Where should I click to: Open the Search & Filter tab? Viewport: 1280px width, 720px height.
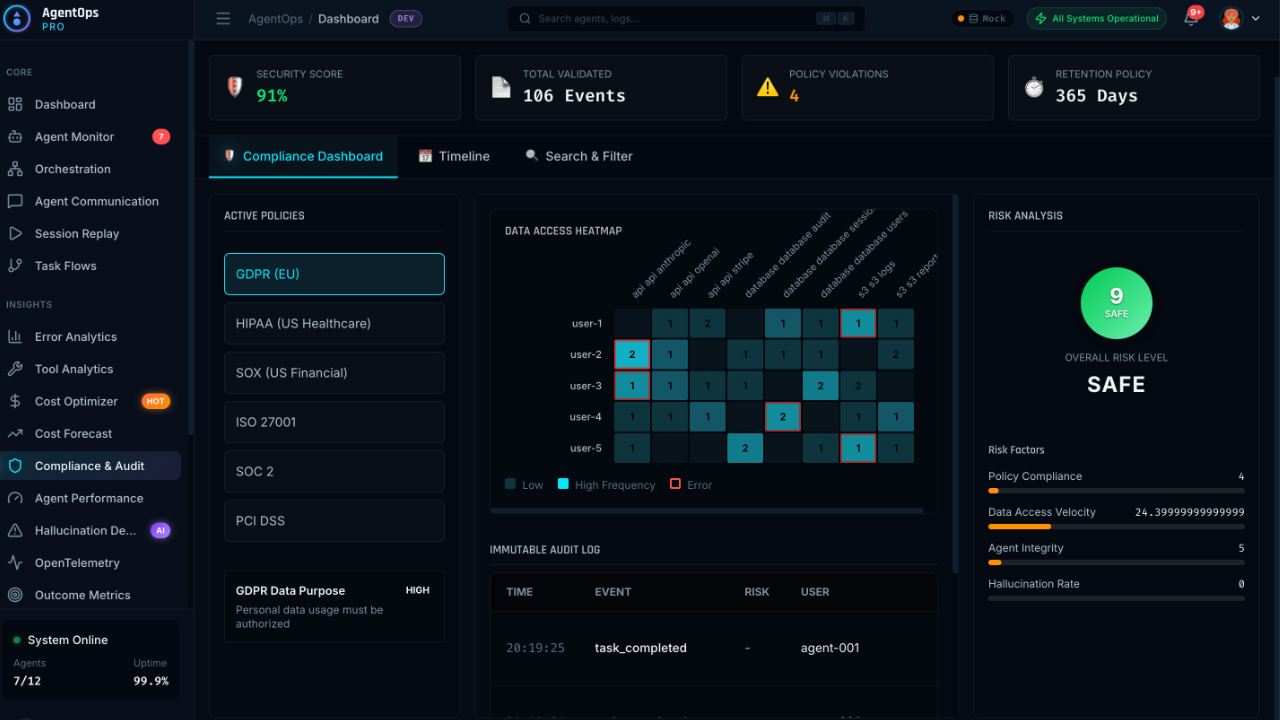click(578, 156)
